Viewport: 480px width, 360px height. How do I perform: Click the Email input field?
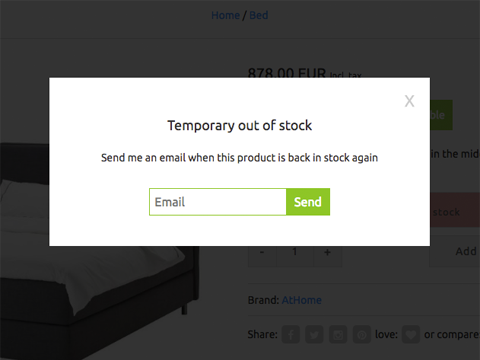218,202
